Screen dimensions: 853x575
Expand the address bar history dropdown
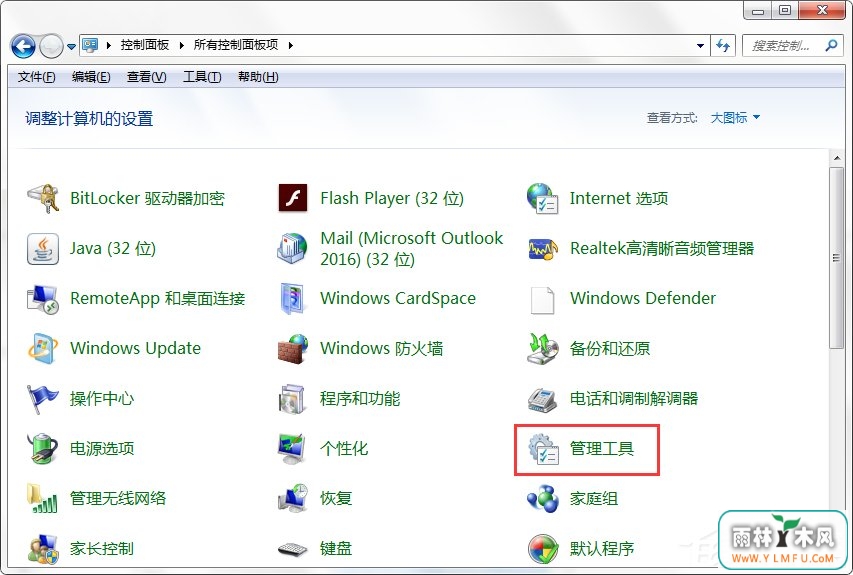(x=701, y=46)
